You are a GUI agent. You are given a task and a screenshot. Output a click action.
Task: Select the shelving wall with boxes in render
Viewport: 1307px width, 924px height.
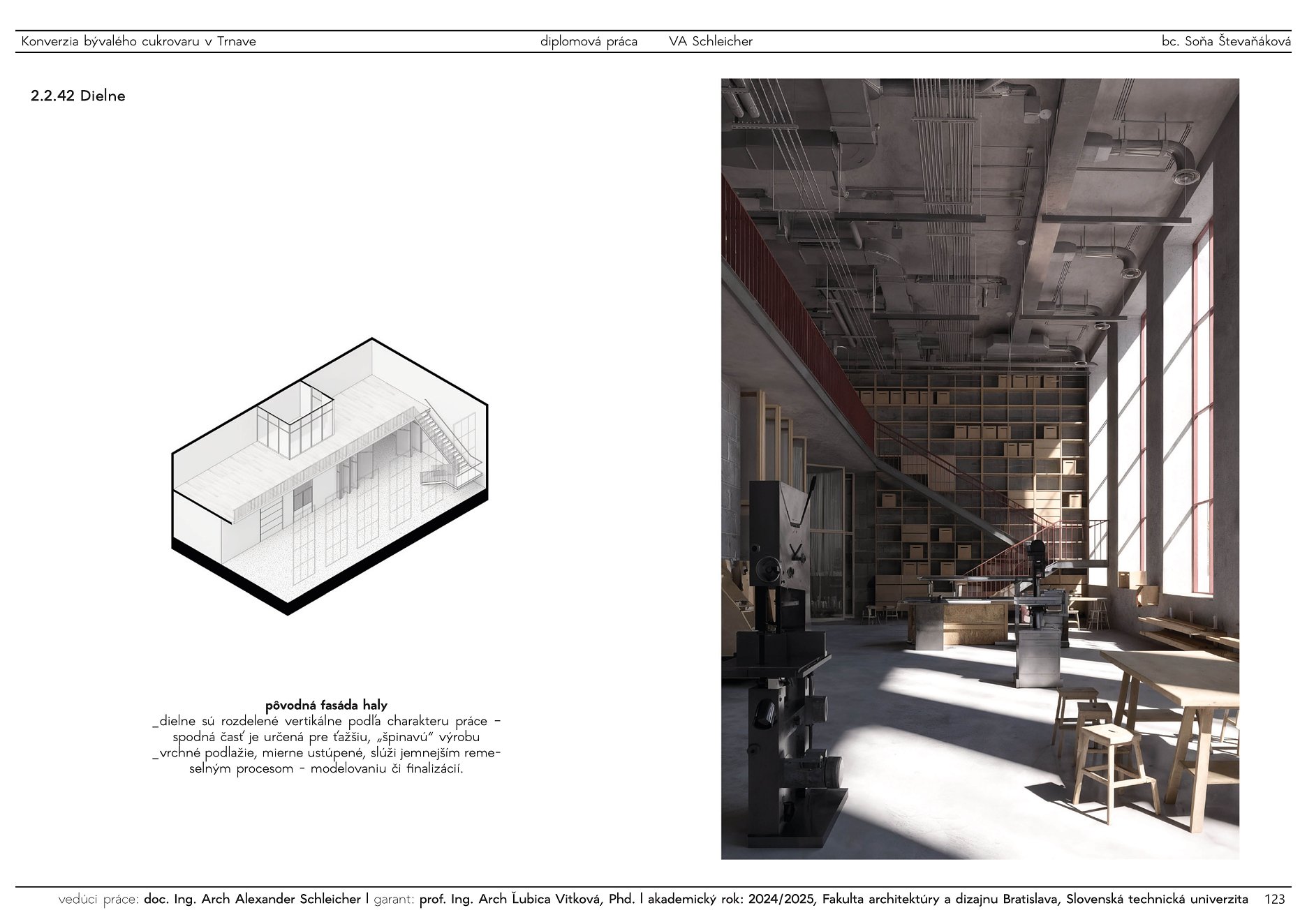tap(977, 461)
